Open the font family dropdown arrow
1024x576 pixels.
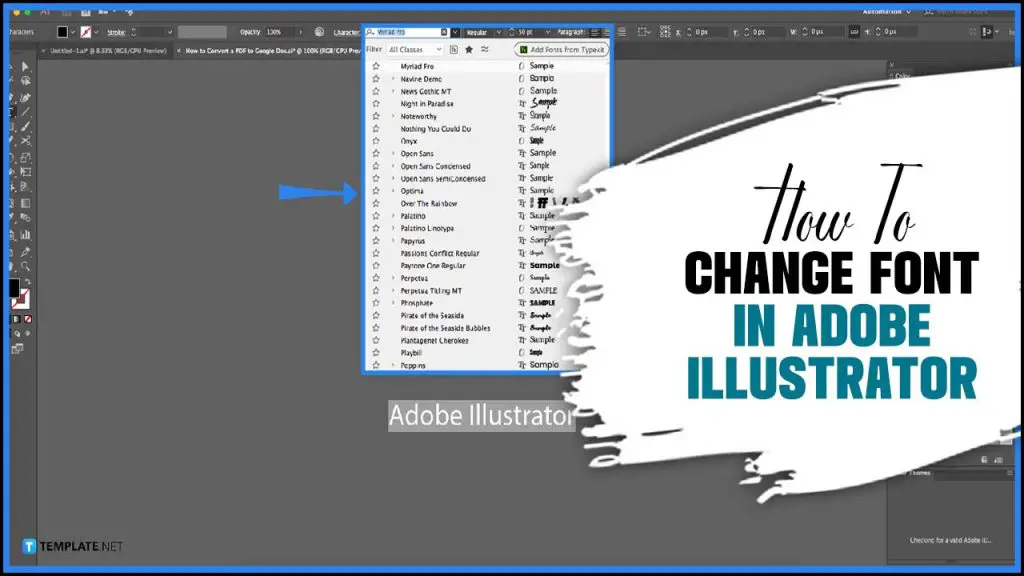click(x=455, y=32)
